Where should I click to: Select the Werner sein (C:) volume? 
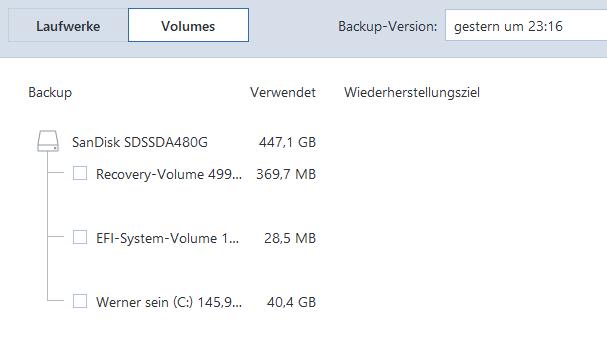169,302
